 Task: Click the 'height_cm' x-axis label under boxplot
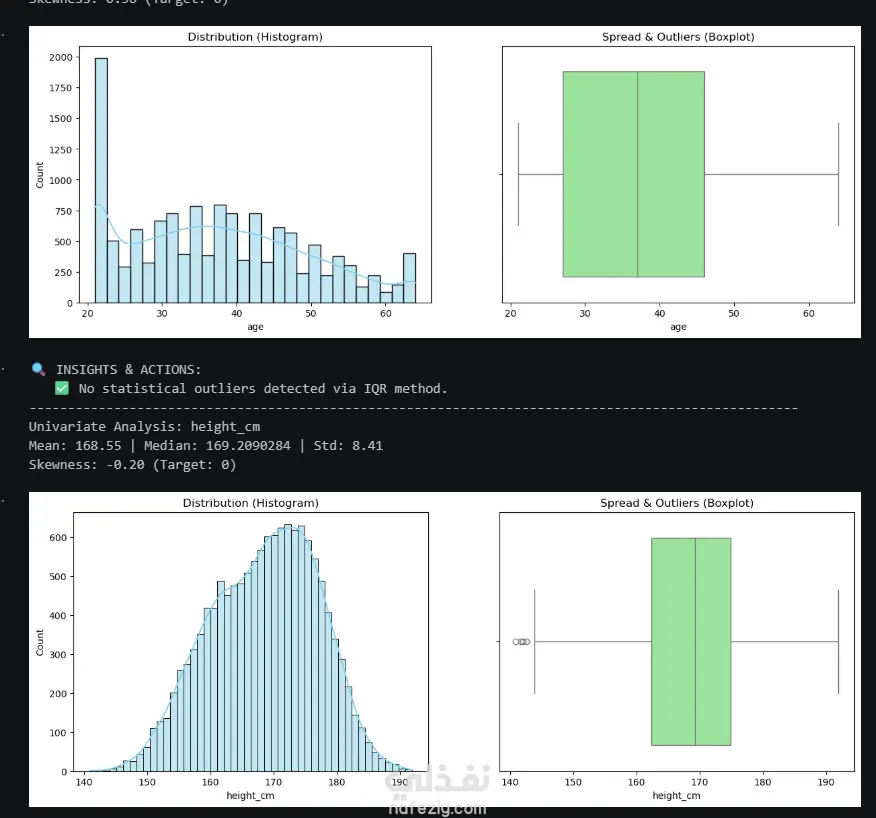click(676, 795)
